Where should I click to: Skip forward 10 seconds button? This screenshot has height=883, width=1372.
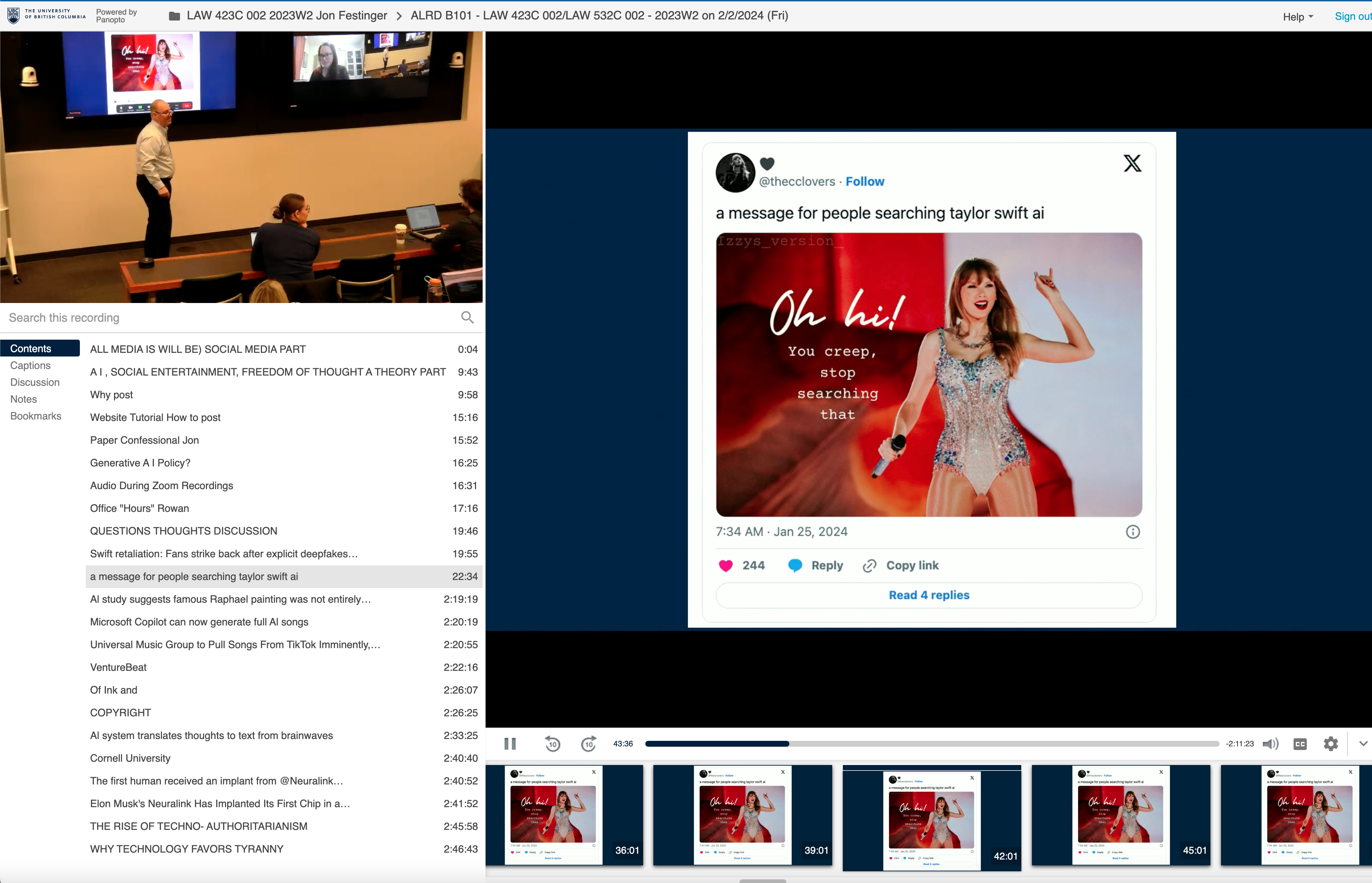click(589, 744)
